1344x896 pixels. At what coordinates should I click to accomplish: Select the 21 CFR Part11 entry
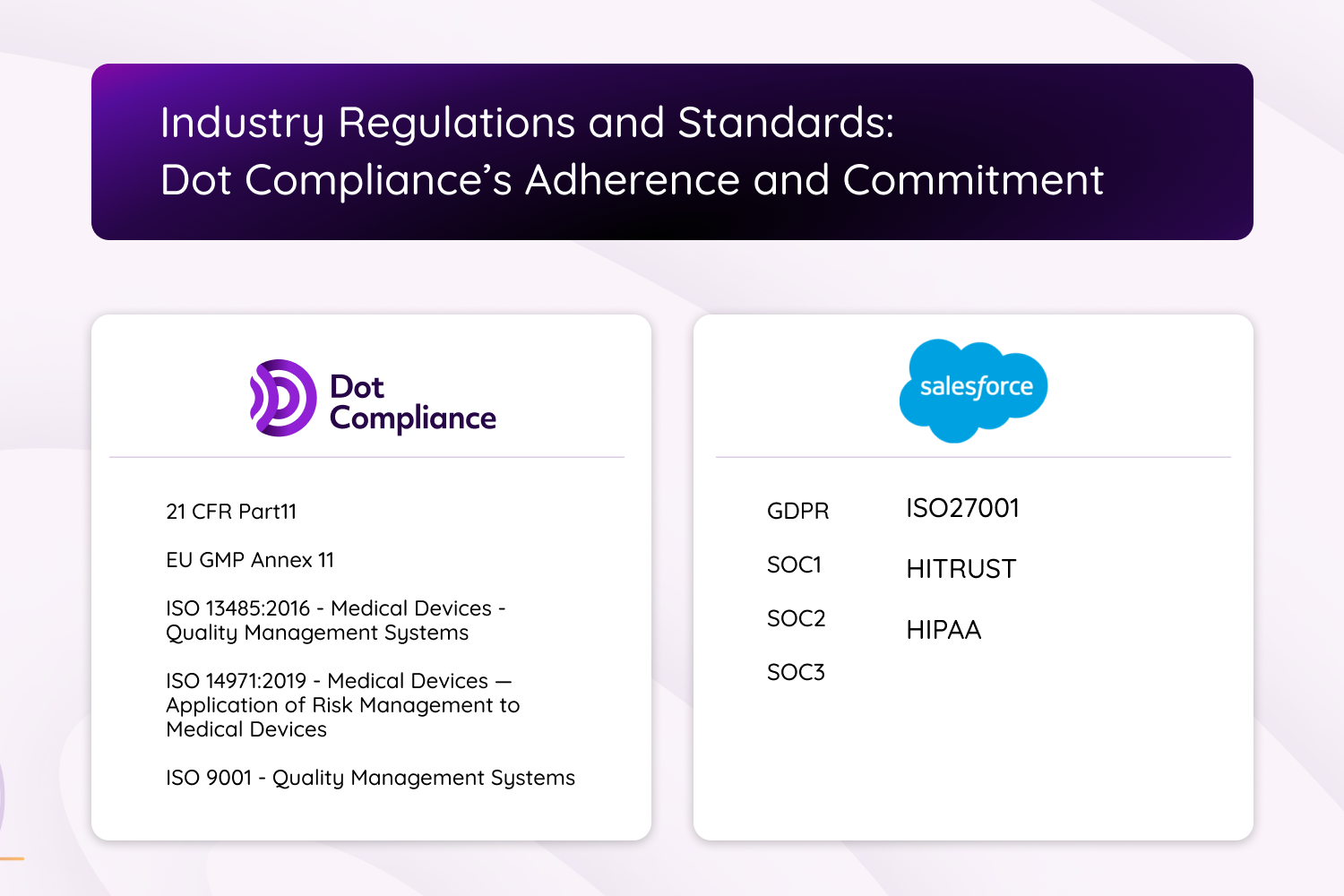[231, 512]
